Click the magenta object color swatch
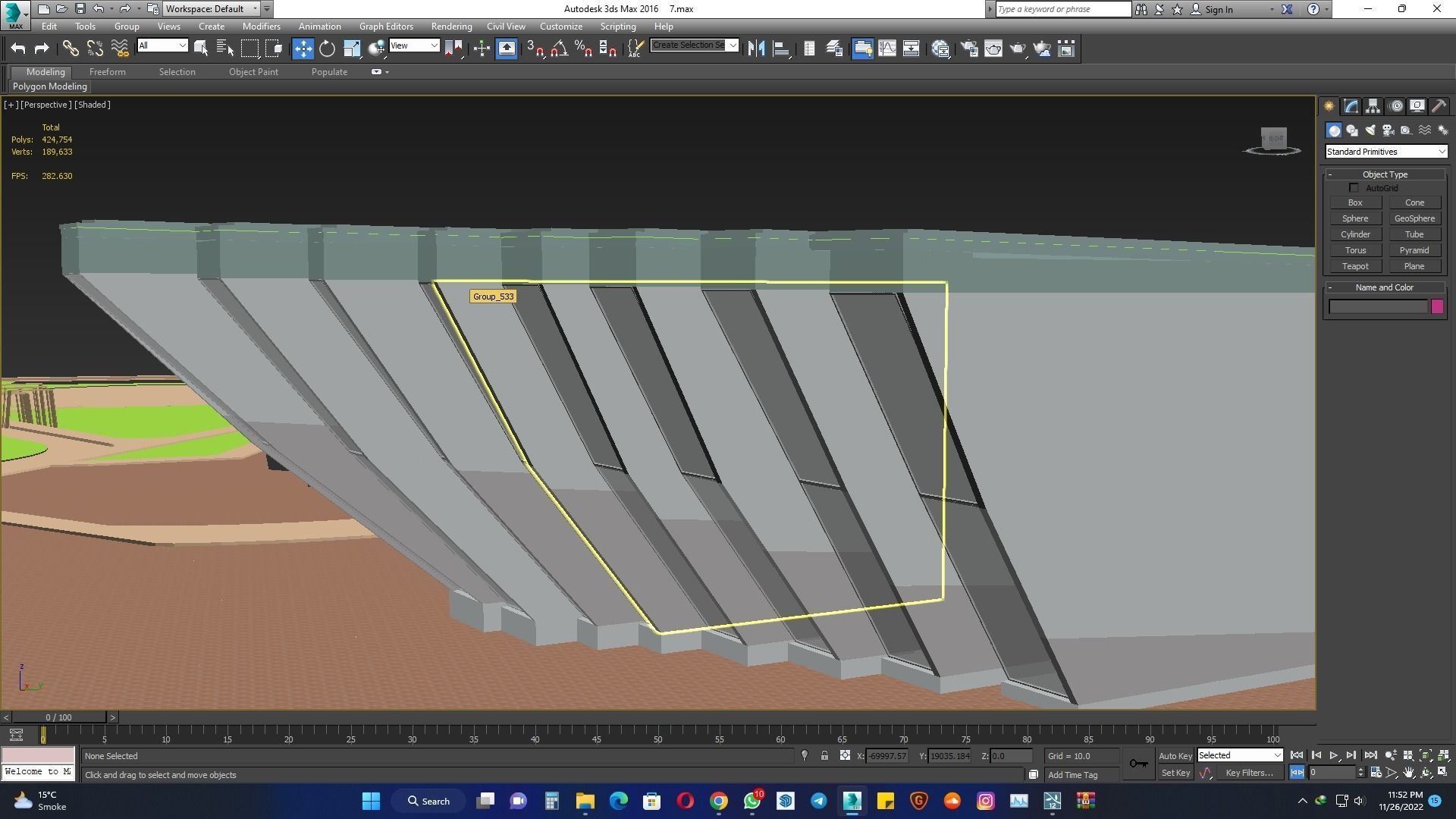The width and height of the screenshot is (1456, 819). (1437, 306)
